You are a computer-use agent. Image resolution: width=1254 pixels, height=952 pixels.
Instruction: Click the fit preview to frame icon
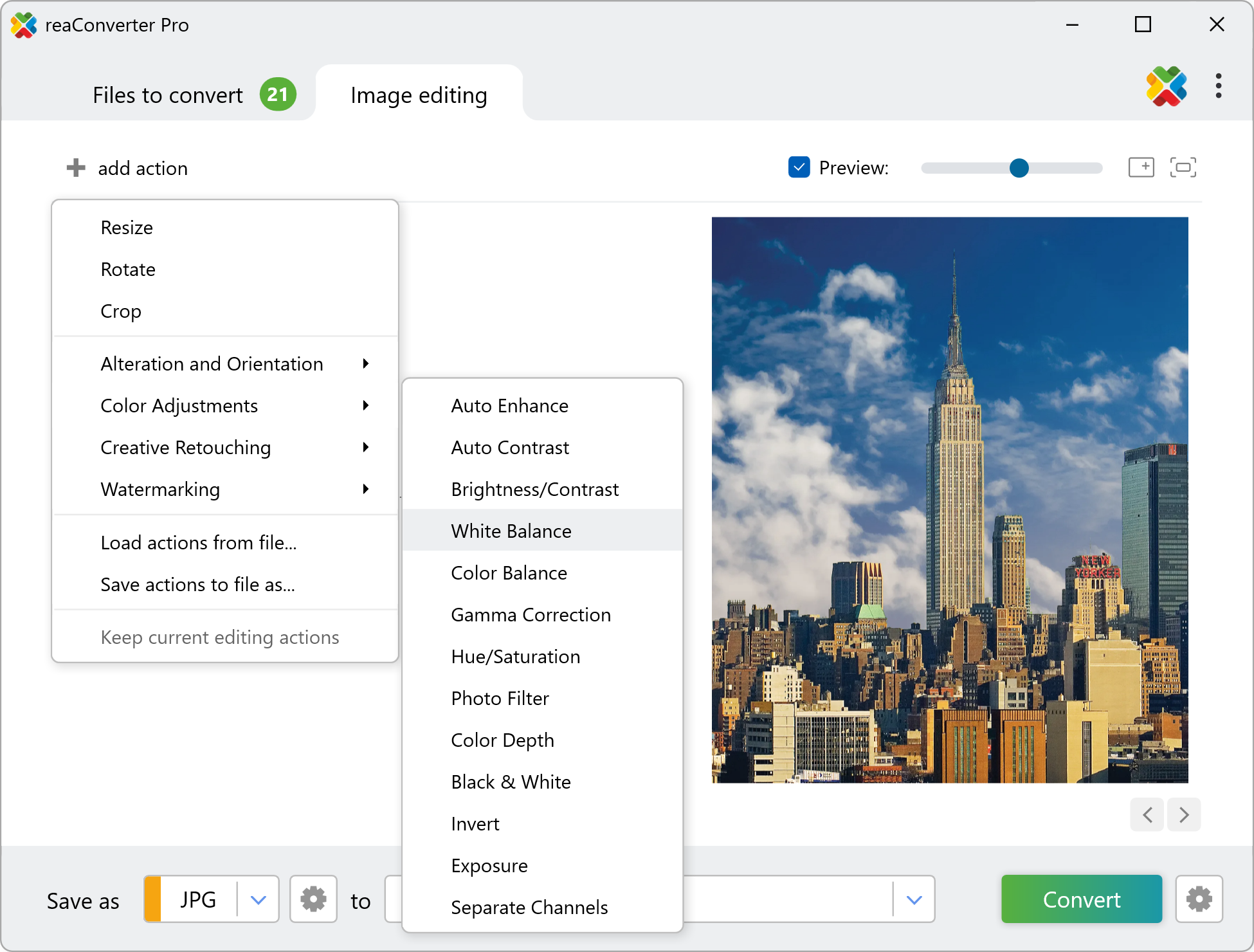pyautogui.click(x=1183, y=168)
